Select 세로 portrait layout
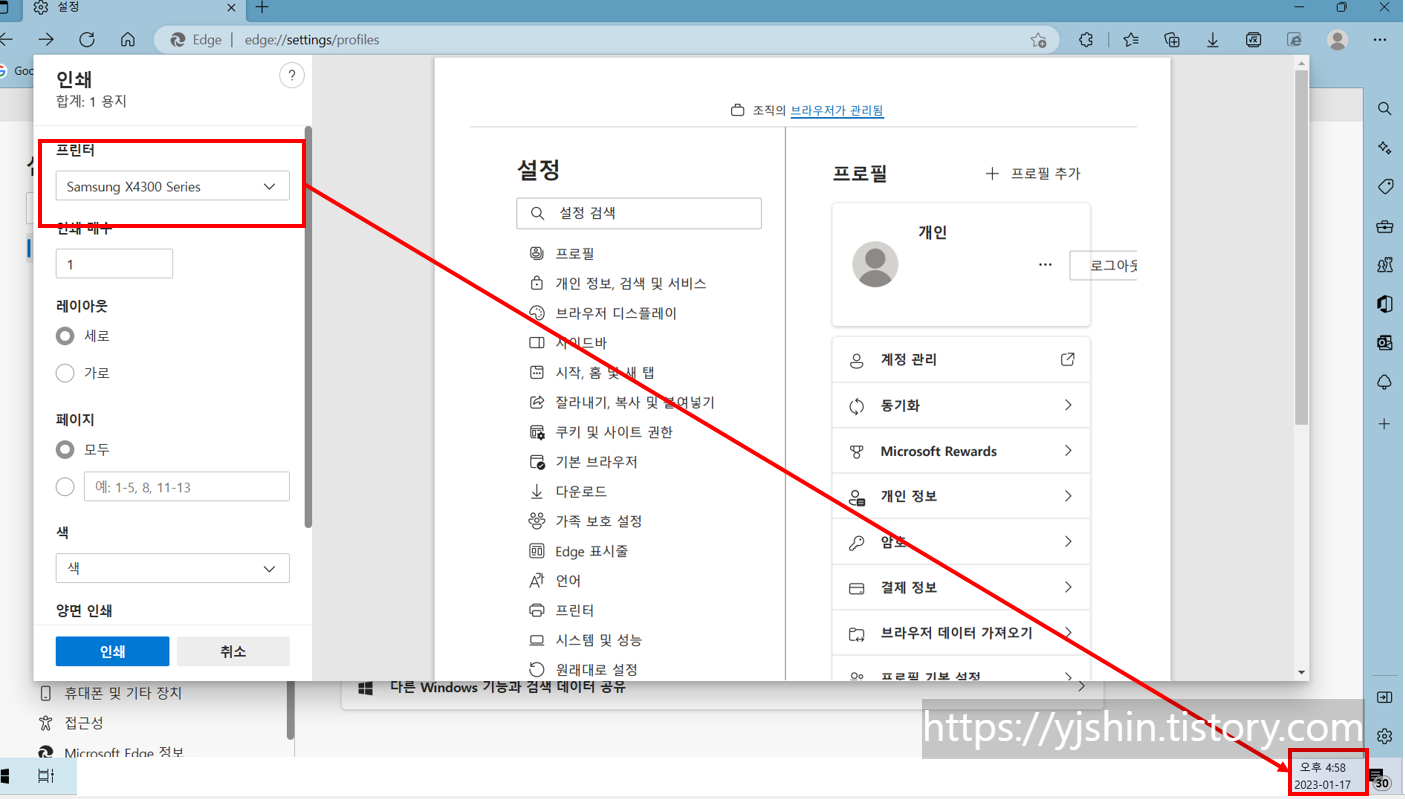The height and width of the screenshot is (799, 1405). point(65,336)
